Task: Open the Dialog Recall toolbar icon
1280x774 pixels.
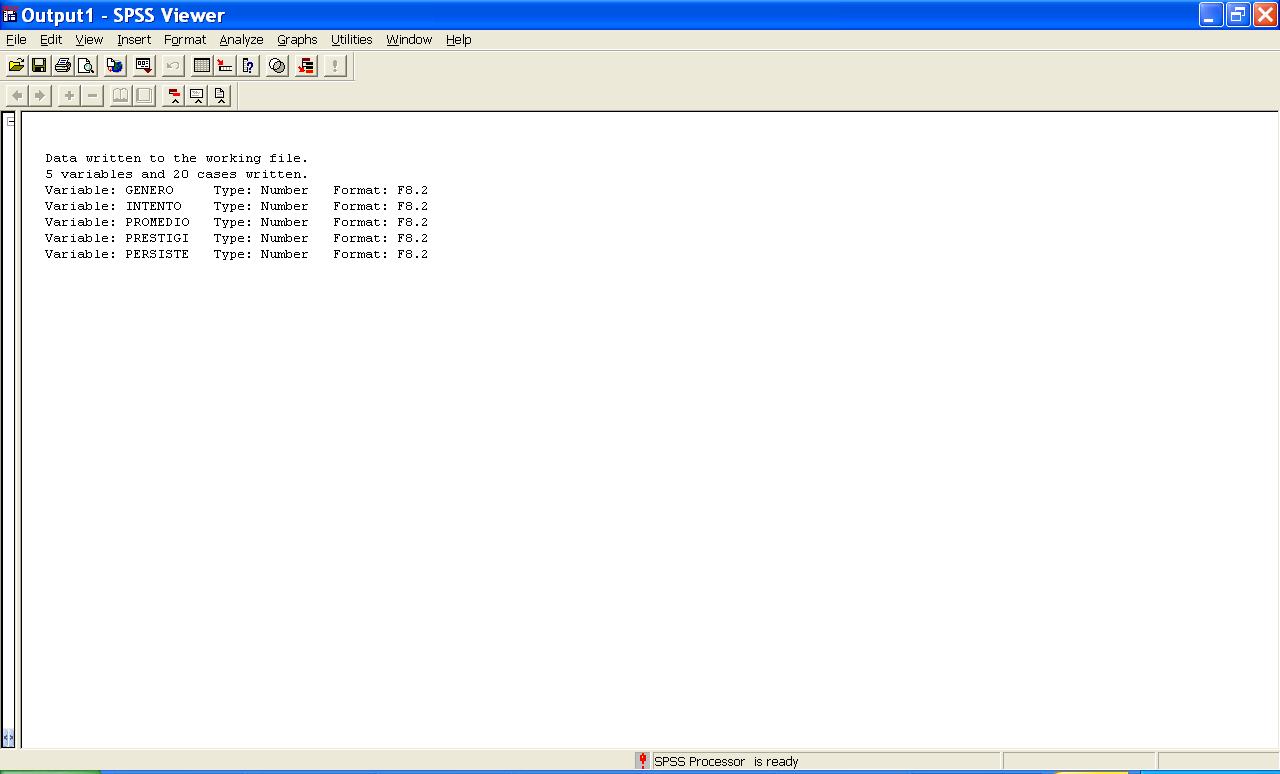Action: coord(144,66)
